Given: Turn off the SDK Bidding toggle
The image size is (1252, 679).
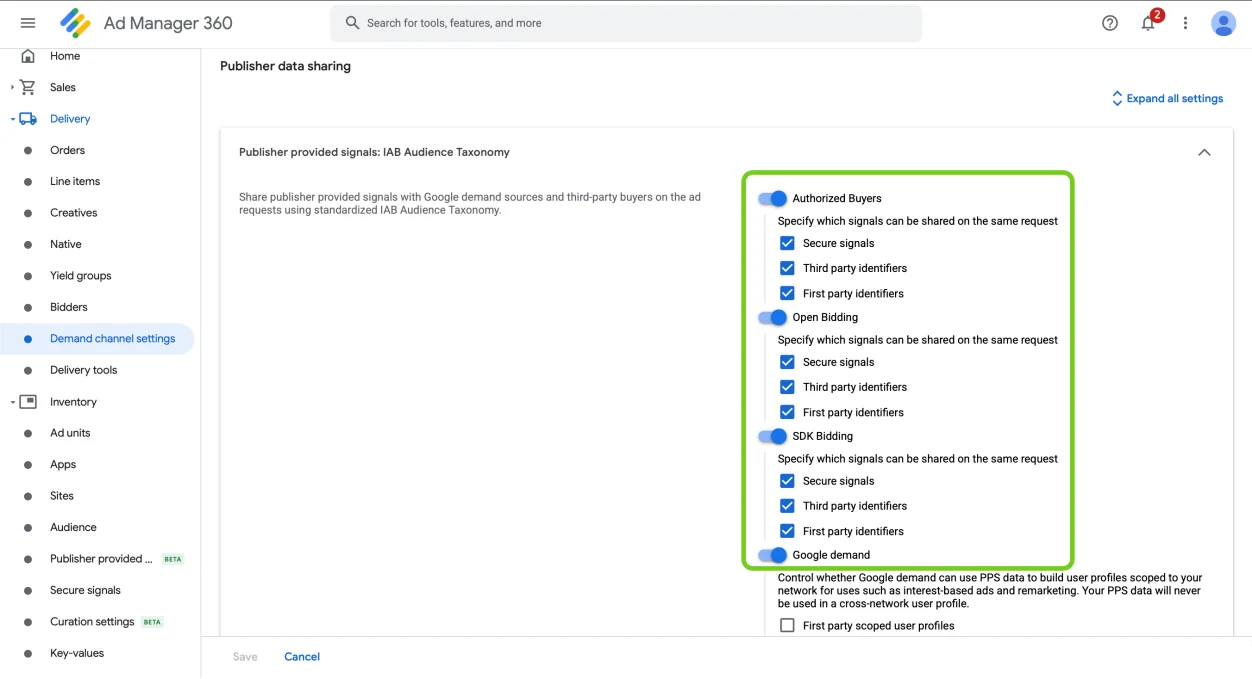Looking at the screenshot, I should point(772,437).
